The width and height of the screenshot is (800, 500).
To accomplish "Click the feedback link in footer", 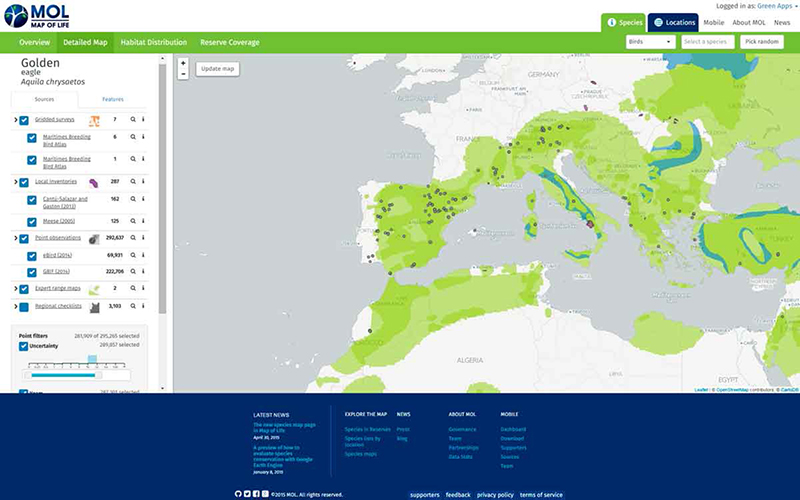I will 458,495.
